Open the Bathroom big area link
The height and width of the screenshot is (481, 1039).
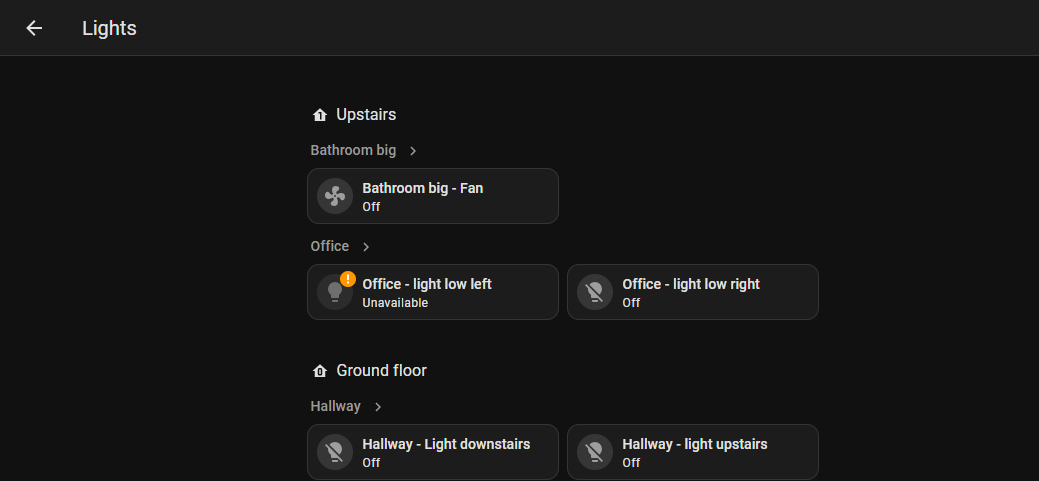(353, 151)
